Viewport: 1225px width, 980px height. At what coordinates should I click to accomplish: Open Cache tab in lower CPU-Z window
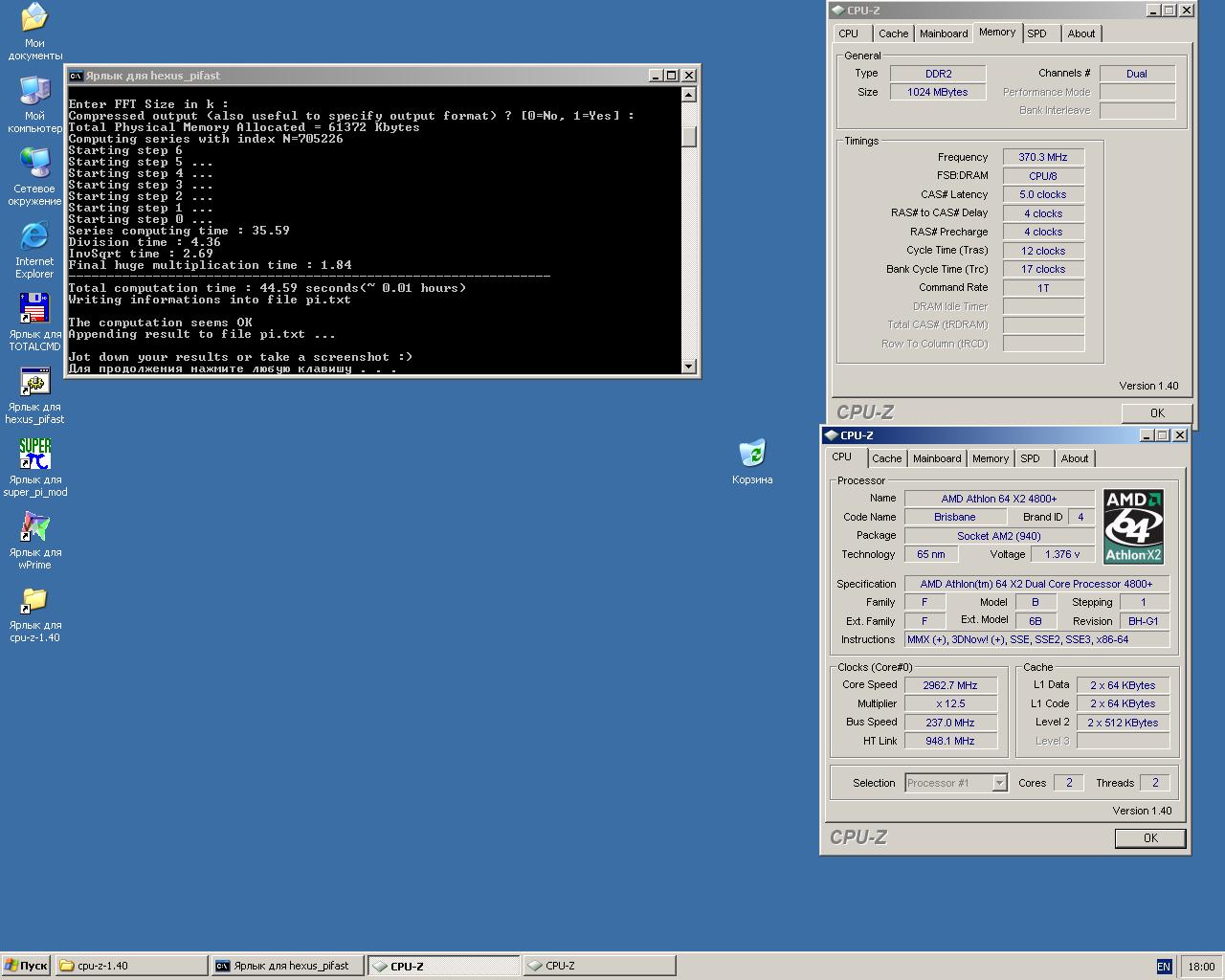(x=887, y=458)
